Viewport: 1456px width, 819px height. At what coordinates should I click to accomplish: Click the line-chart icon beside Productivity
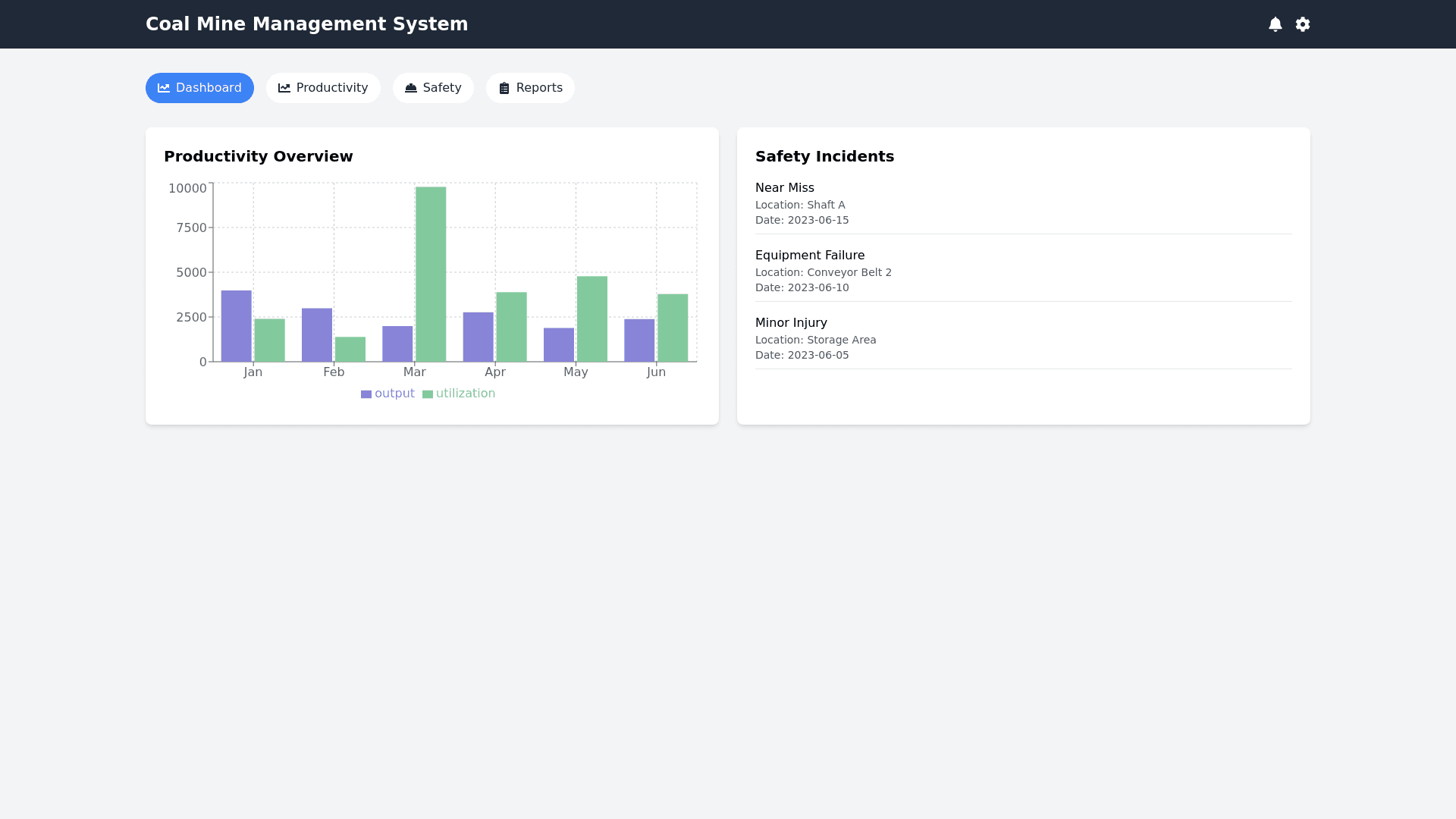point(284,88)
